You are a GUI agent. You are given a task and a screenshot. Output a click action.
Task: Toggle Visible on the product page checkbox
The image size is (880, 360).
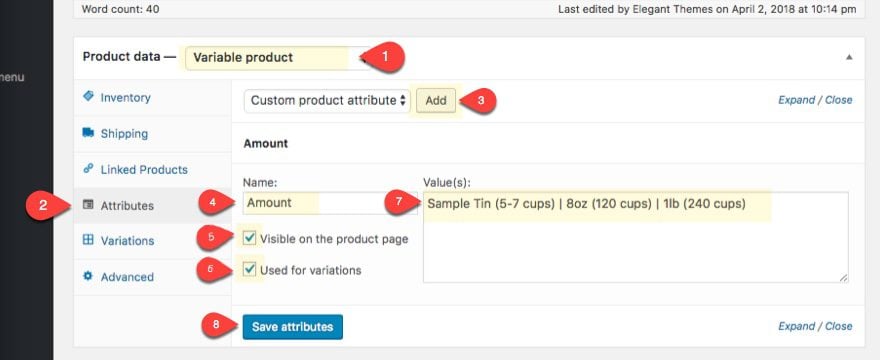tap(250, 238)
